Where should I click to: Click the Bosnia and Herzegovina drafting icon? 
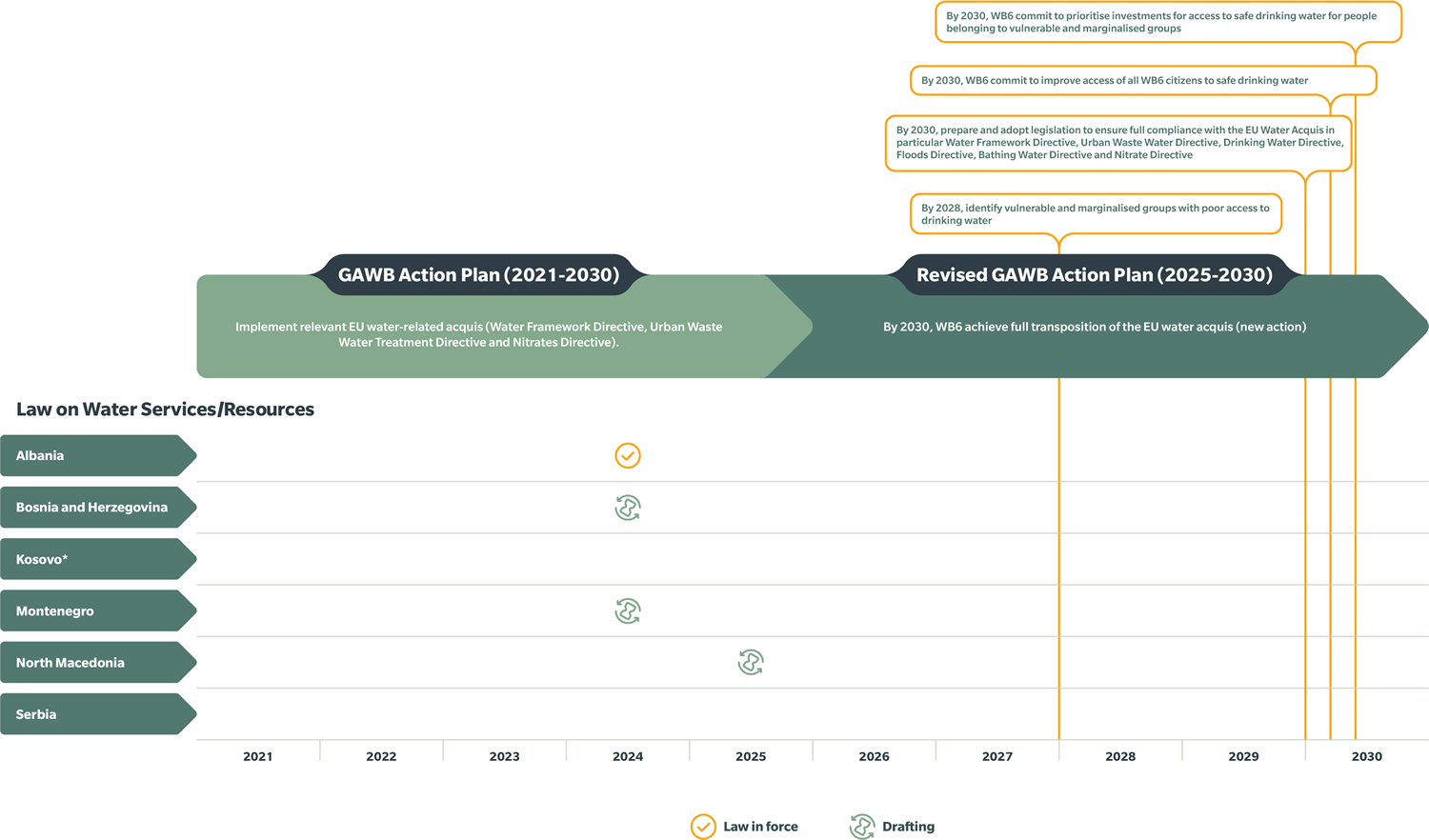click(628, 508)
